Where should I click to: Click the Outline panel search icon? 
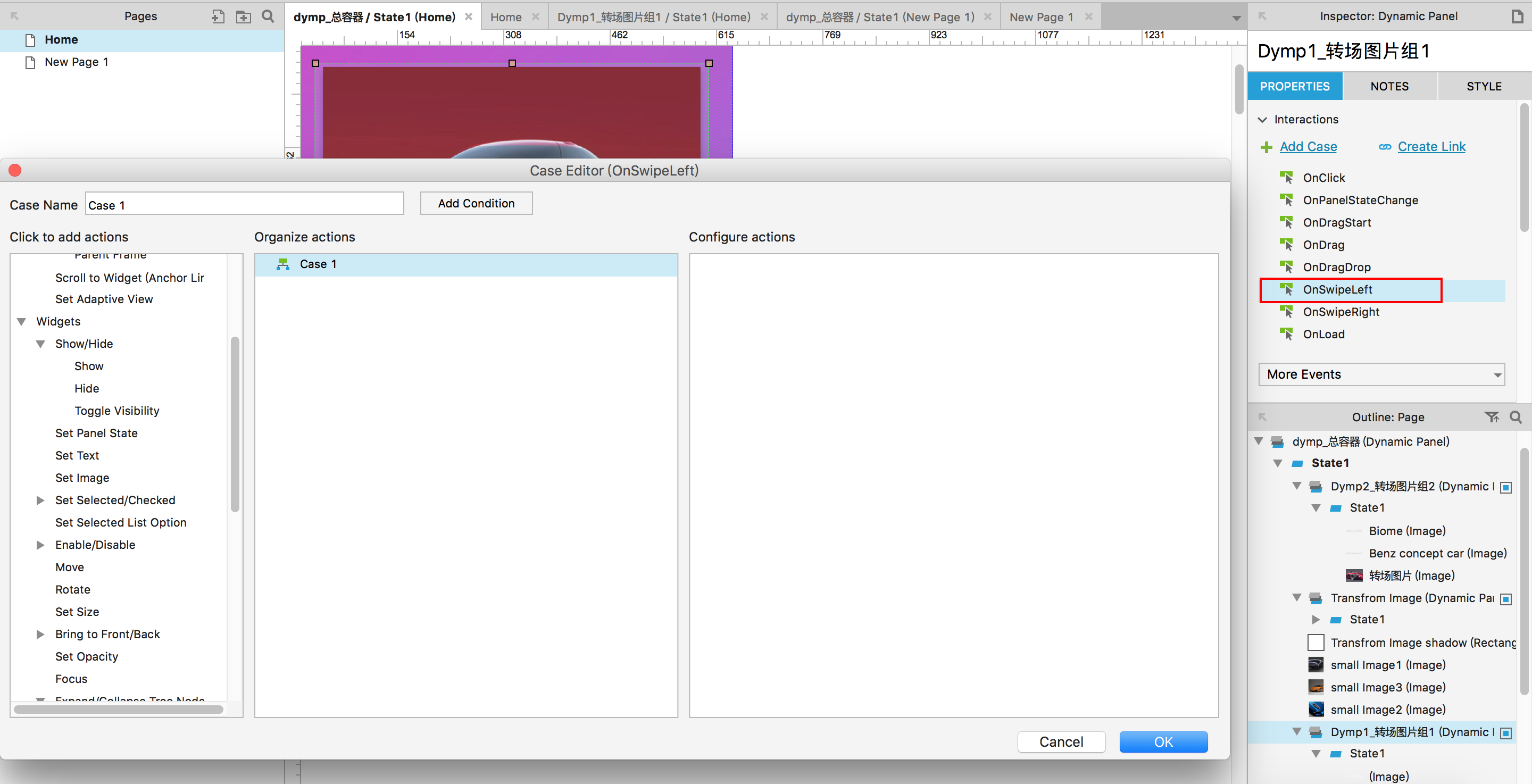[1516, 417]
